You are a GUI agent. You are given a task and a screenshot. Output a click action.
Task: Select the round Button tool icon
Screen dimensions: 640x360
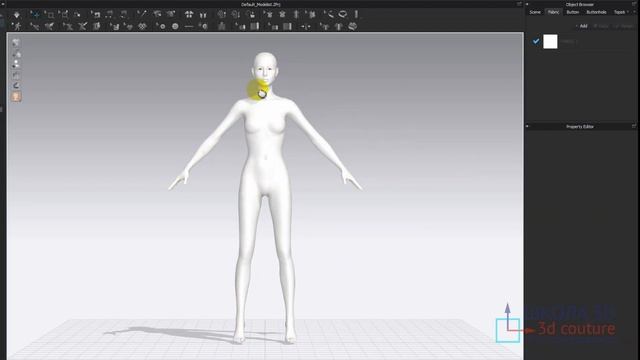point(175,27)
